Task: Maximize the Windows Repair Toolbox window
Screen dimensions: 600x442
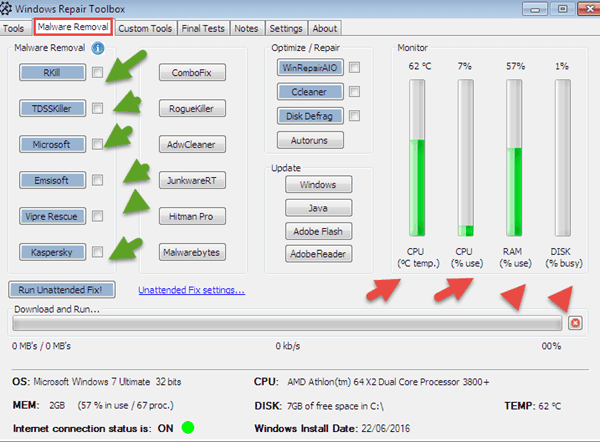Action: point(562,9)
